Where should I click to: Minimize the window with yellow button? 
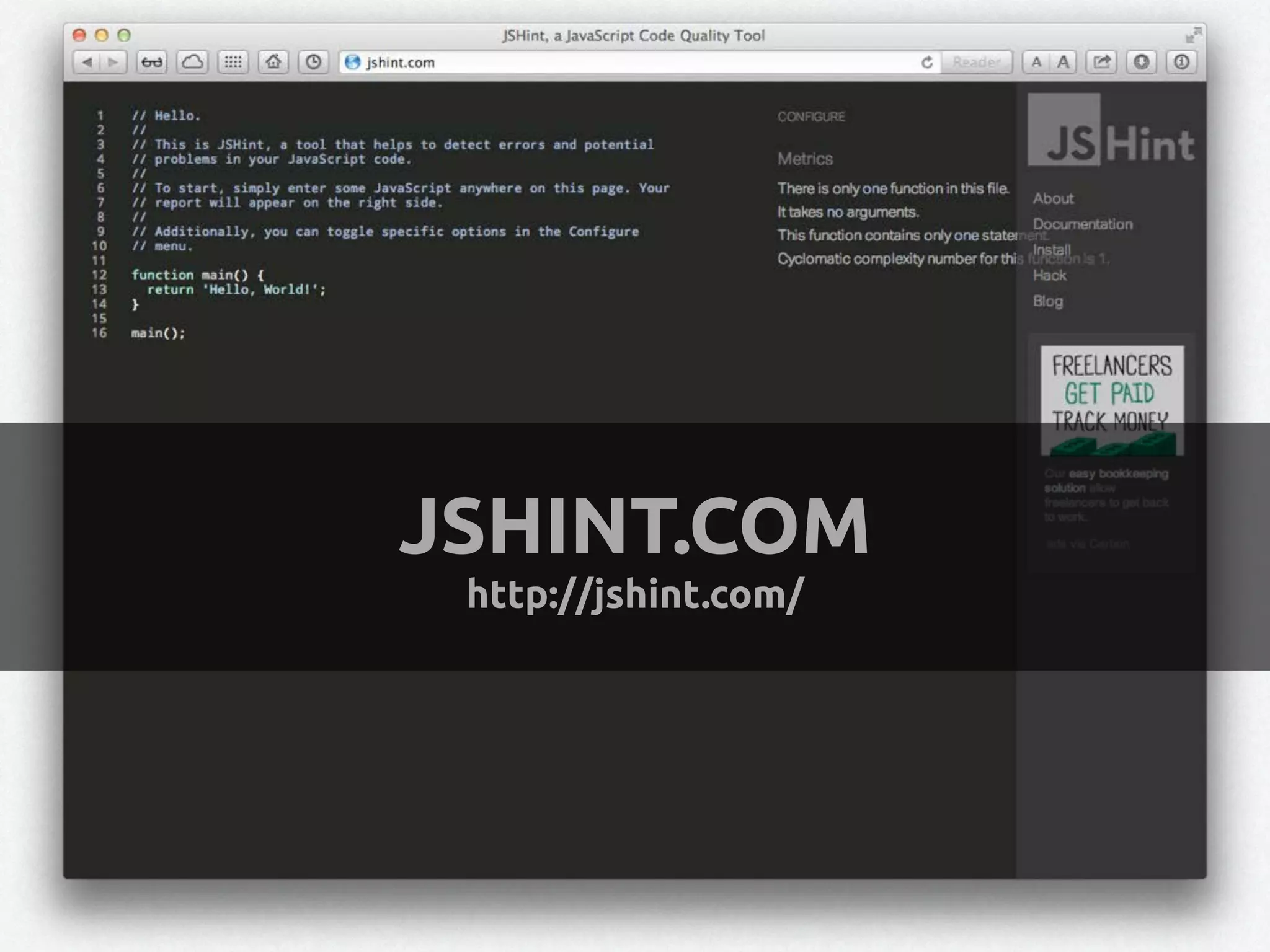(102, 35)
